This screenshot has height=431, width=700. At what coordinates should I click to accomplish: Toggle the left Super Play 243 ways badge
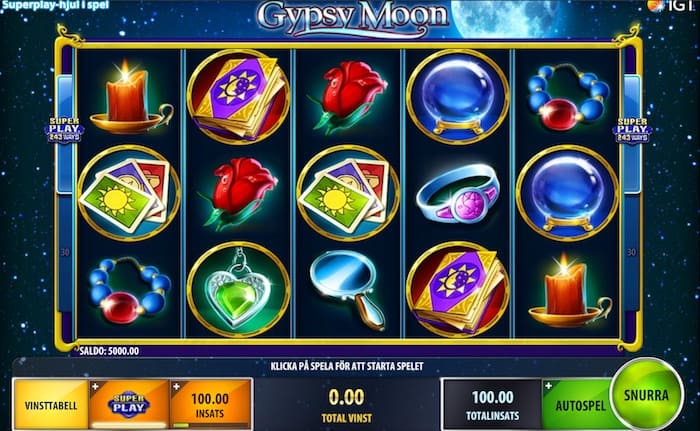click(x=65, y=130)
